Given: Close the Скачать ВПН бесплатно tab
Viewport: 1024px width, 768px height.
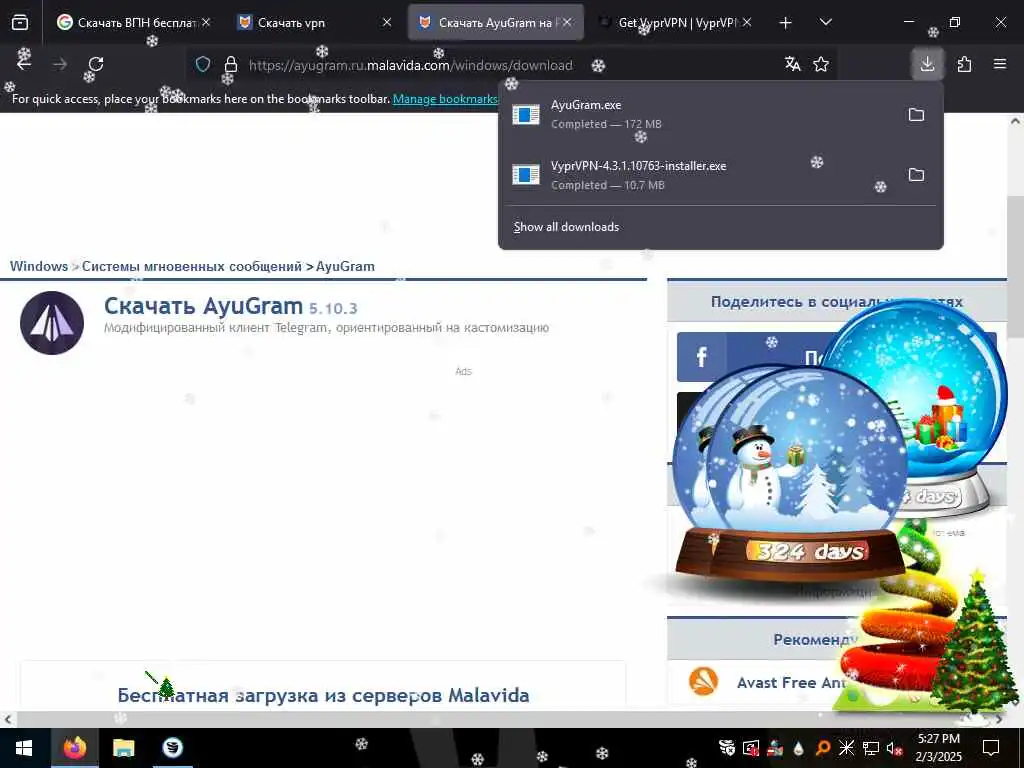Looking at the screenshot, I should [206, 22].
